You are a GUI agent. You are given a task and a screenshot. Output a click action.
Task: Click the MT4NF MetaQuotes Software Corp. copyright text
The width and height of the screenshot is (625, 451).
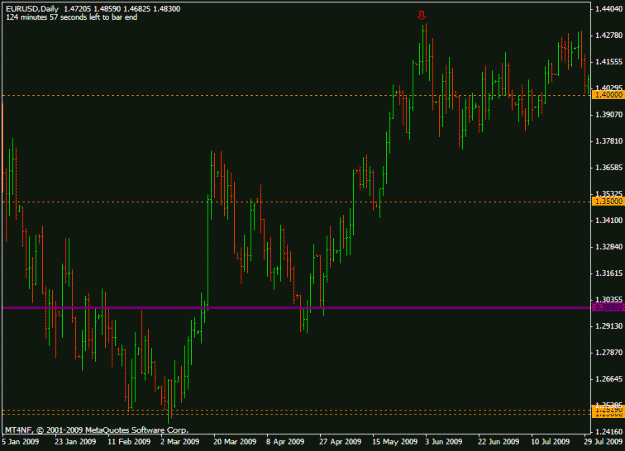(96, 430)
